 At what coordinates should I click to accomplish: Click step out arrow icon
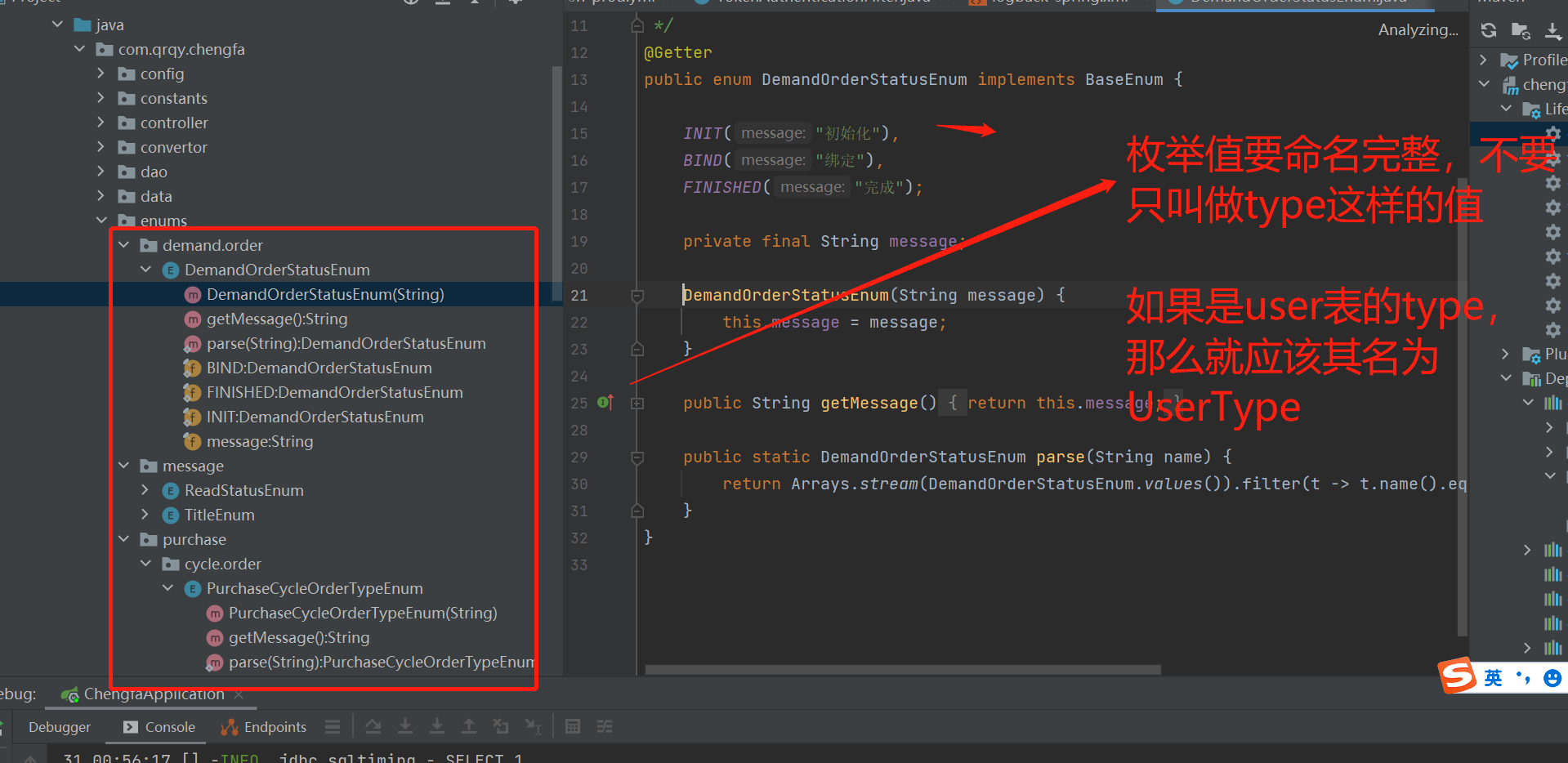[x=469, y=726]
